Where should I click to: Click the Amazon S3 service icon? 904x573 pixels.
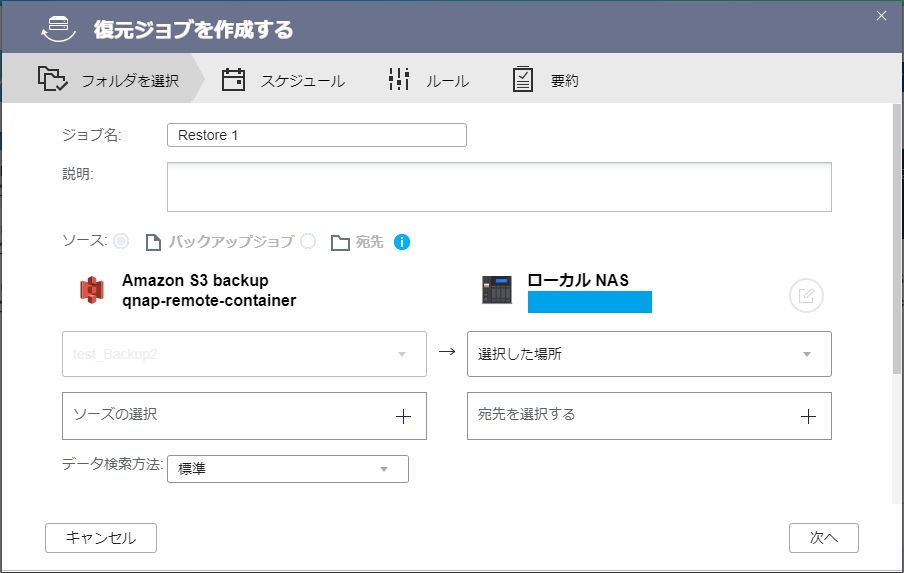pos(92,289)
